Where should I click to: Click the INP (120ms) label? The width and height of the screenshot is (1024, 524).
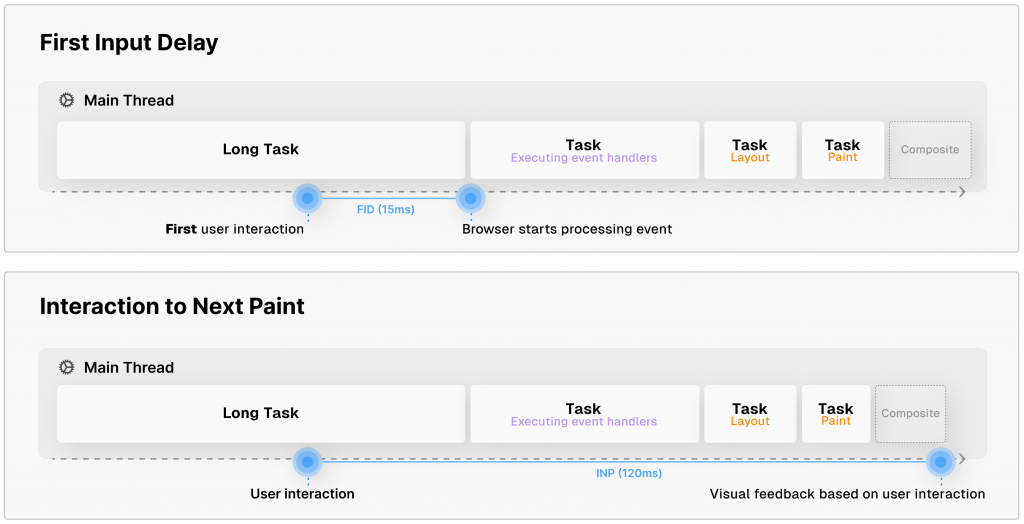[x=622, y=474]
